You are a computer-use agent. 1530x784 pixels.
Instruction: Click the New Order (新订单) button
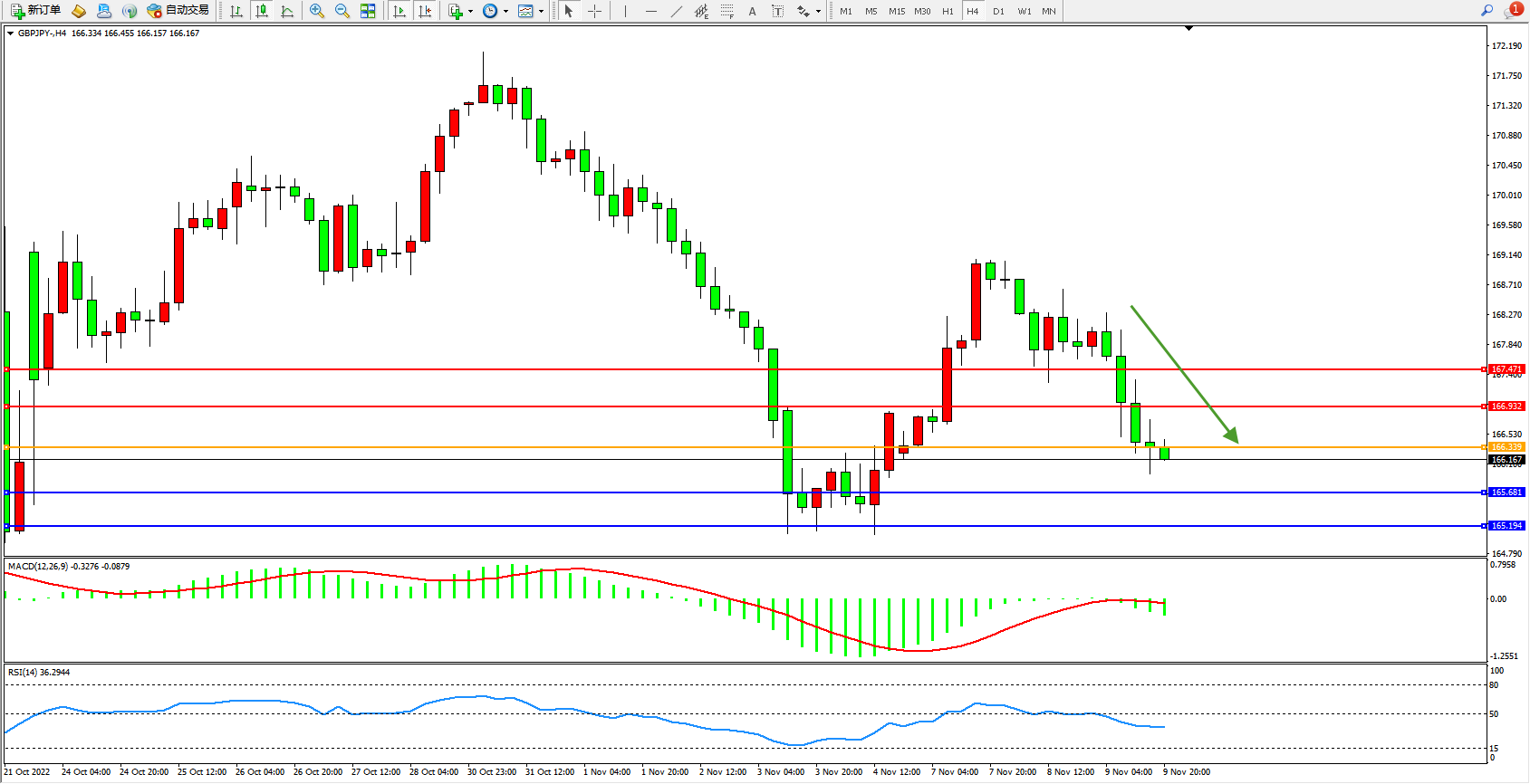tap(36, 11)
